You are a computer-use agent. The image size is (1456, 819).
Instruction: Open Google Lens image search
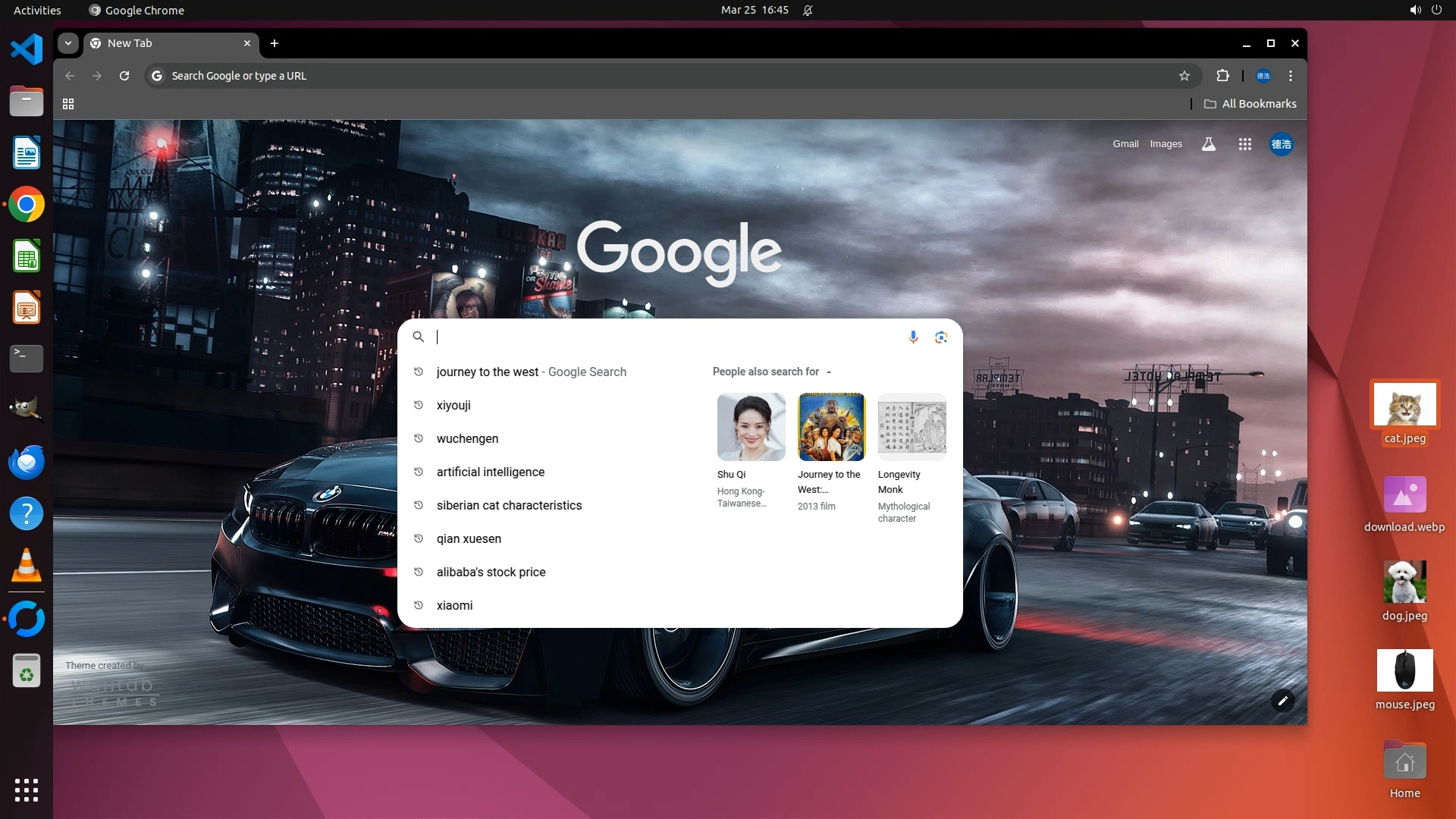tap(941, 337)
